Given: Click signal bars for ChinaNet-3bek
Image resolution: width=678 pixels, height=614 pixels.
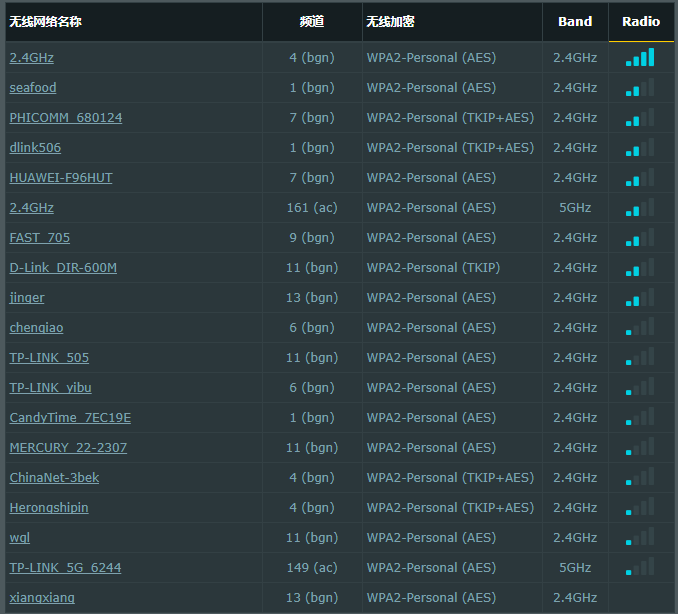Looking at the screenshot, I should tap(640, 478).
